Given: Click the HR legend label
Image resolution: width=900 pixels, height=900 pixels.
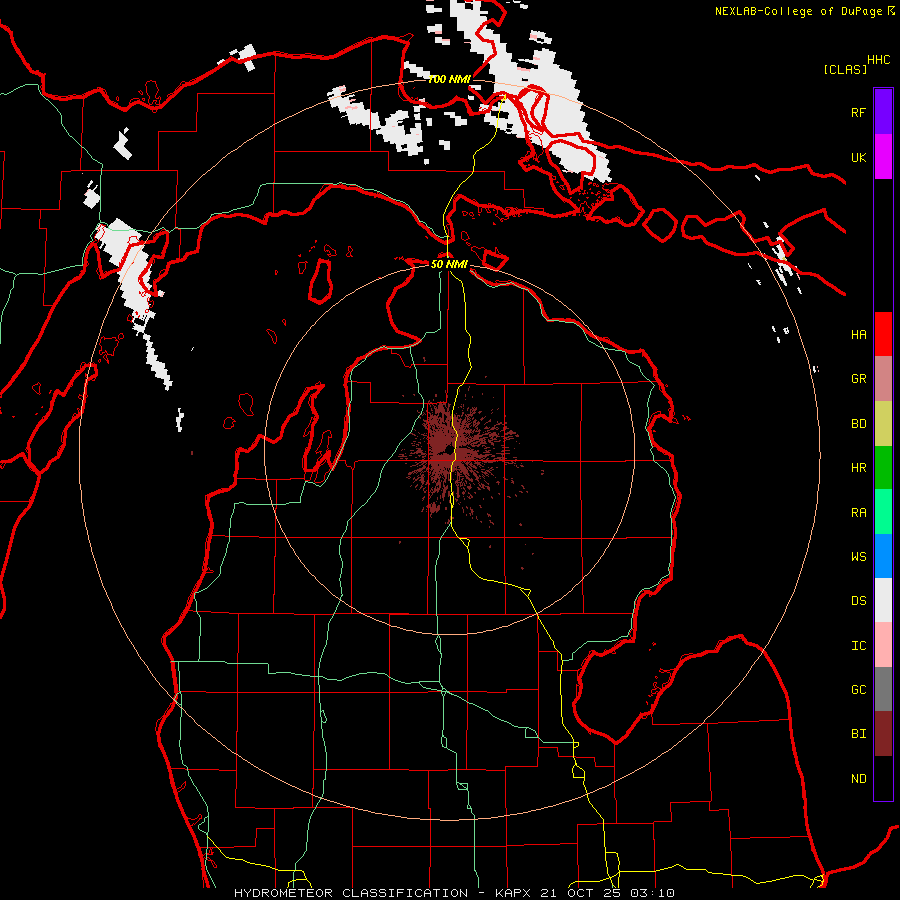Looking at the screenshot, I should click(858, 468).
